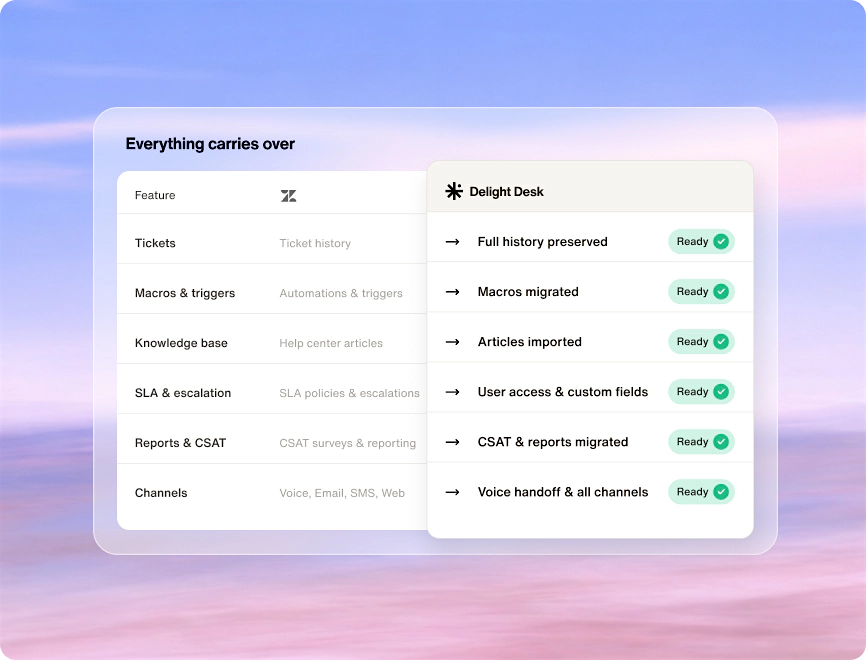Viewport: 866px width, 660px height.
Task: Click the 'Help center articles' cell
Action: coord(331,344)
